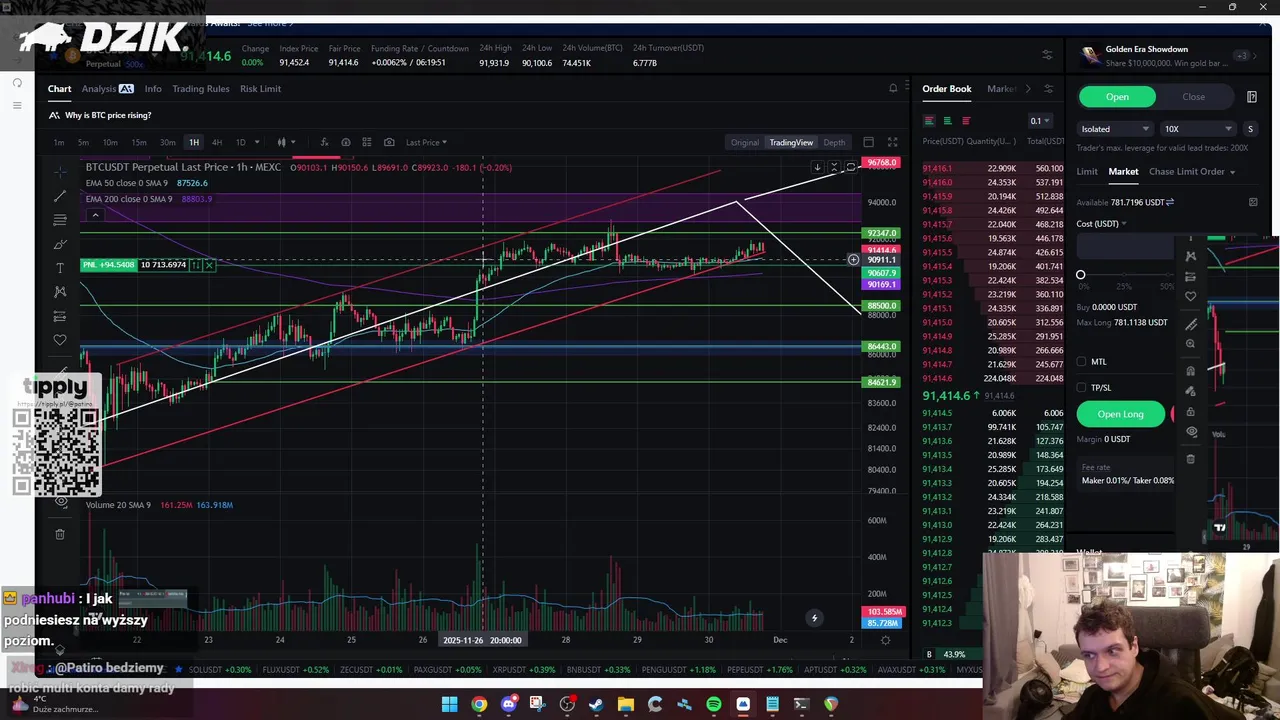Click the Open Long button
The image size is (1280, 720).
1120,414
